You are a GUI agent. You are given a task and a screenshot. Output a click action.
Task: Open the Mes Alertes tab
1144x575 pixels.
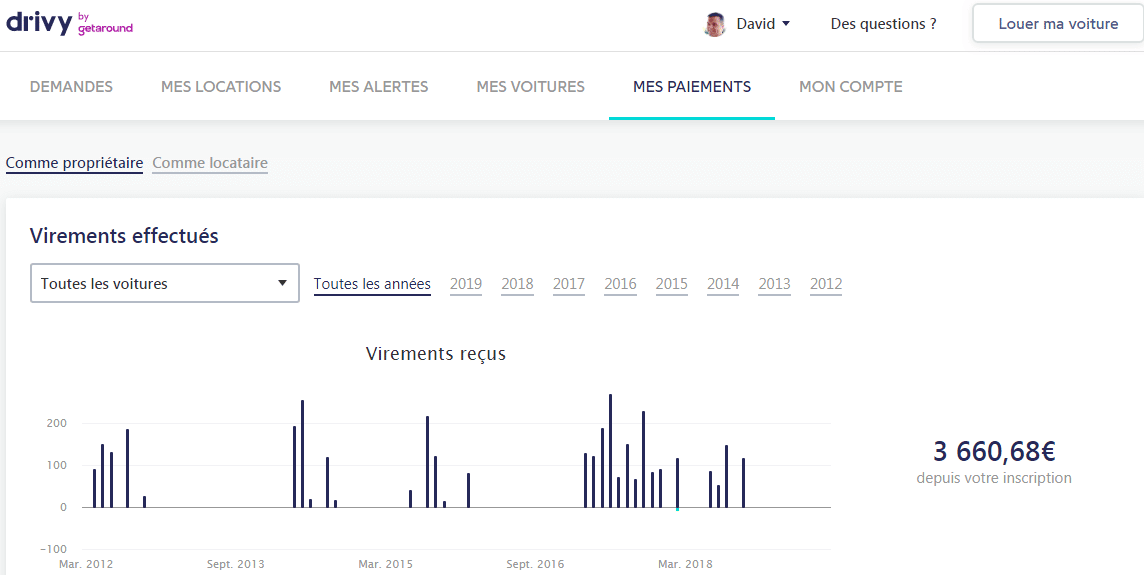[x=378, y=87]
